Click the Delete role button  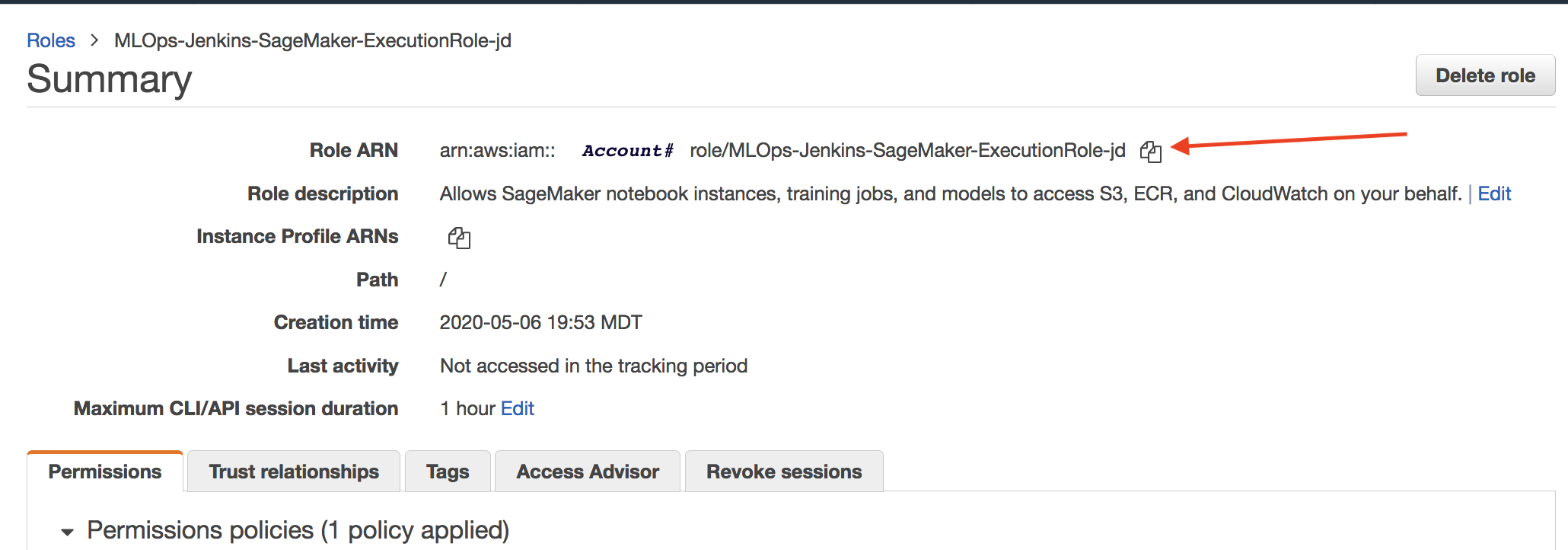tap(1485, 75)
